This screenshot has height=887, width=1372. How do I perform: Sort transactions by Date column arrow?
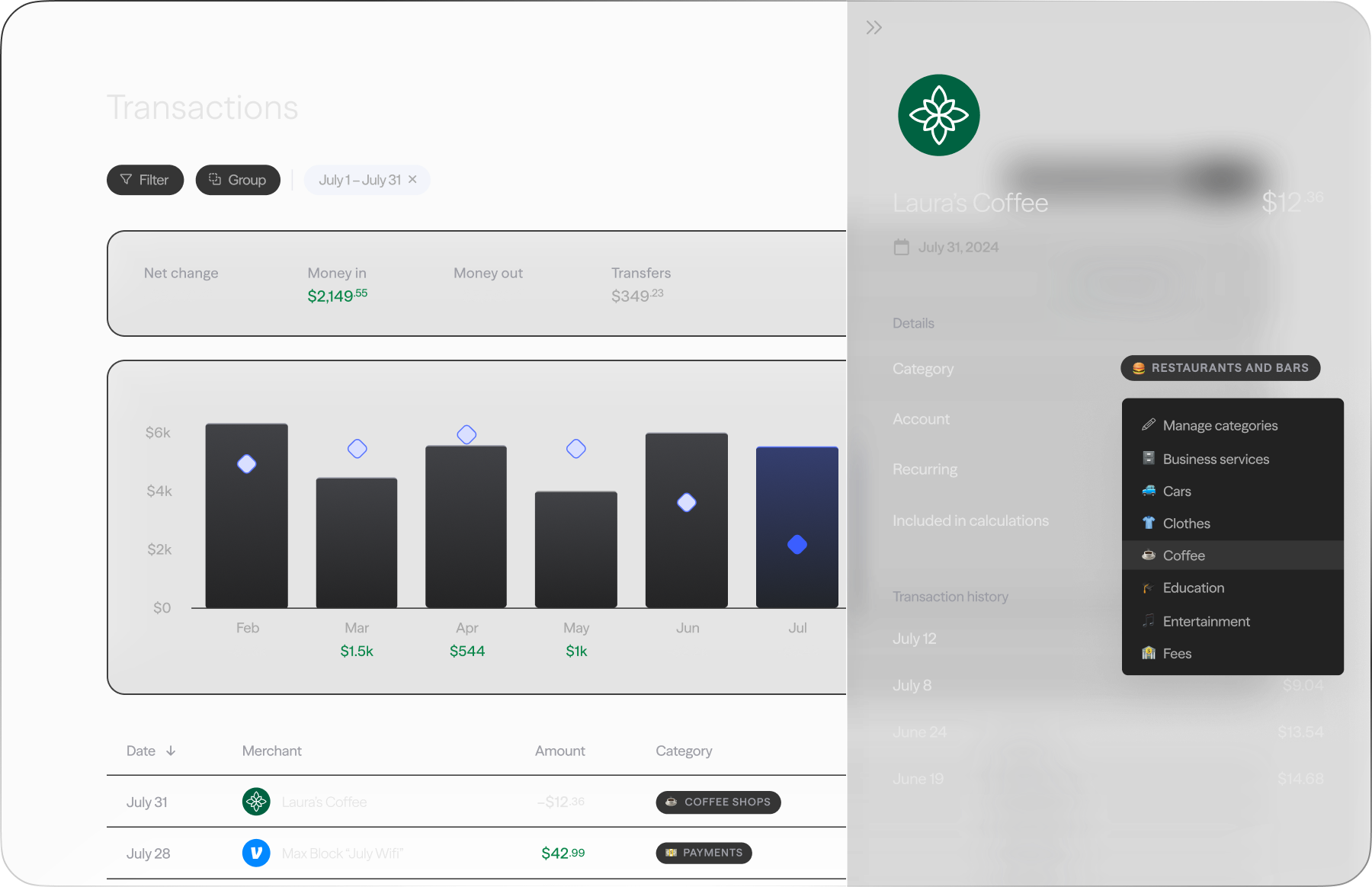tap(171, 751)
